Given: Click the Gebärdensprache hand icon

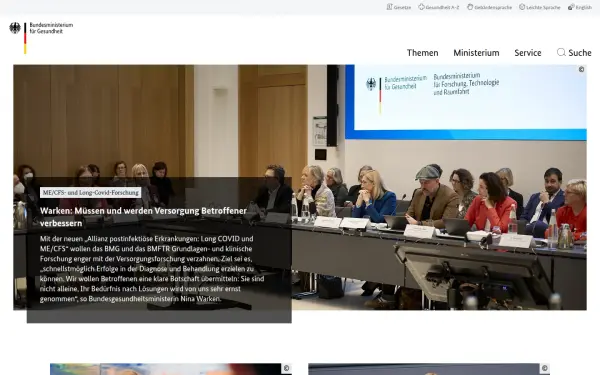Looking at the screenshot, I should coord(470,7).
